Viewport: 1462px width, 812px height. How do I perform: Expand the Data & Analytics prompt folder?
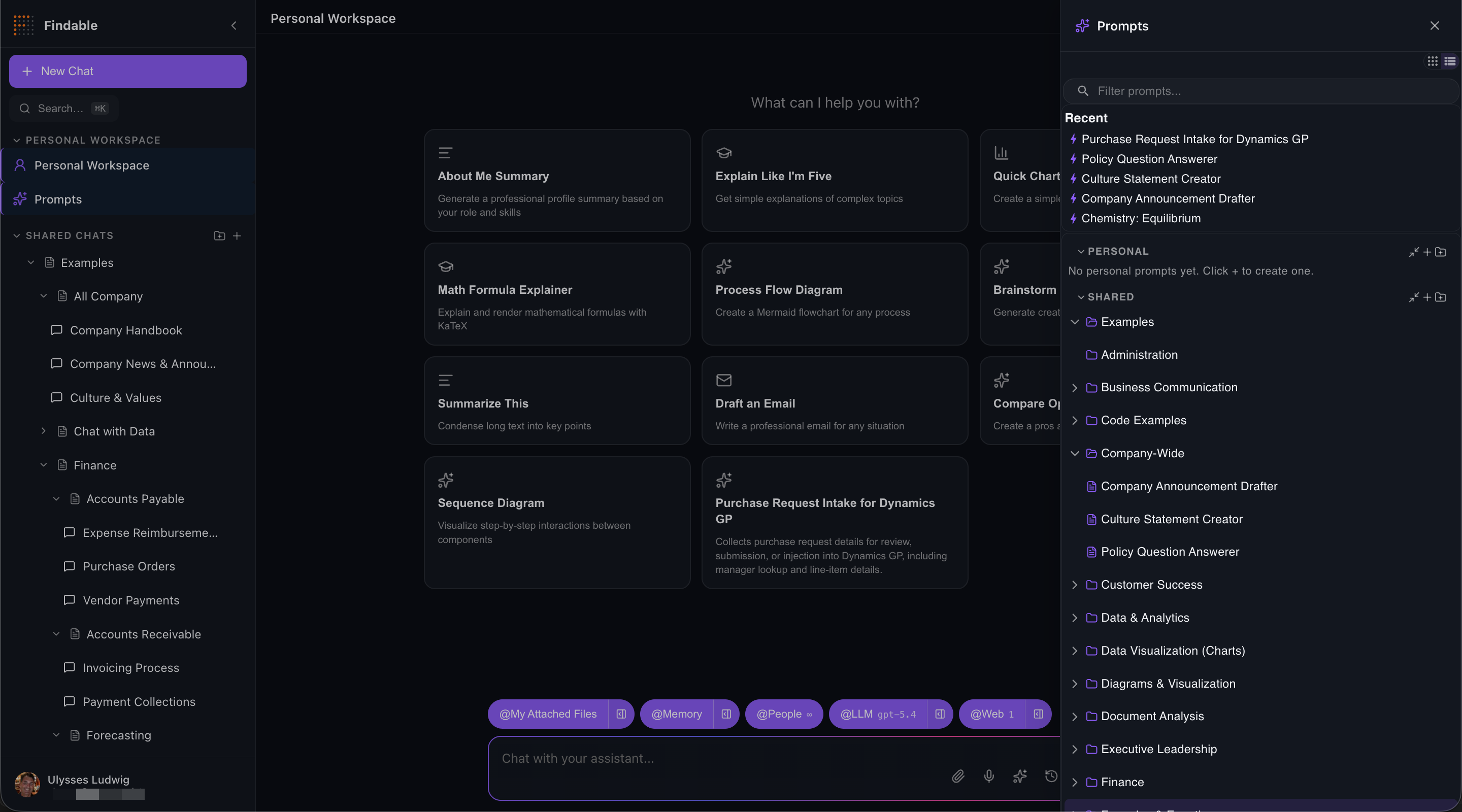[1074, 618]
